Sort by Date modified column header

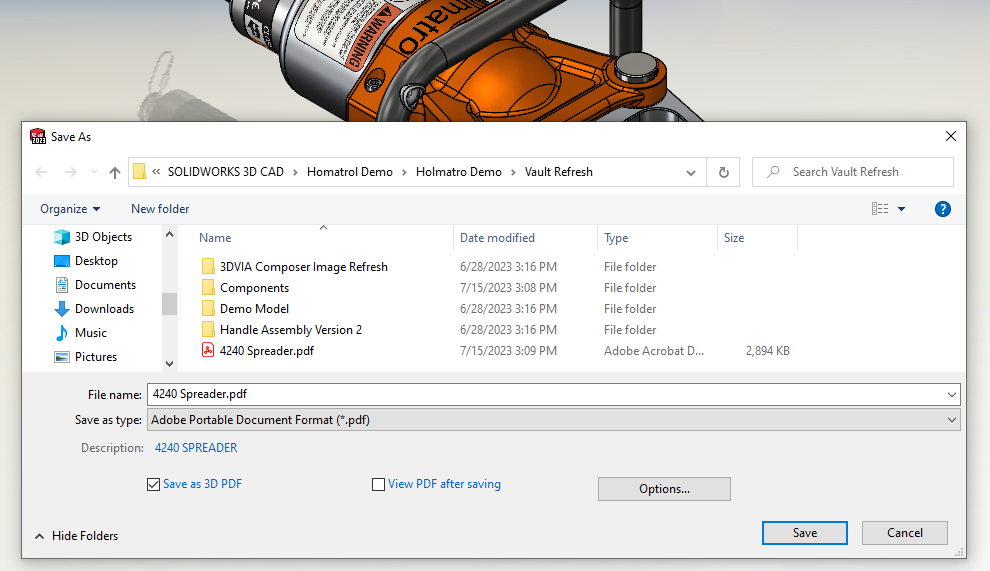click(x=497, y=238)
